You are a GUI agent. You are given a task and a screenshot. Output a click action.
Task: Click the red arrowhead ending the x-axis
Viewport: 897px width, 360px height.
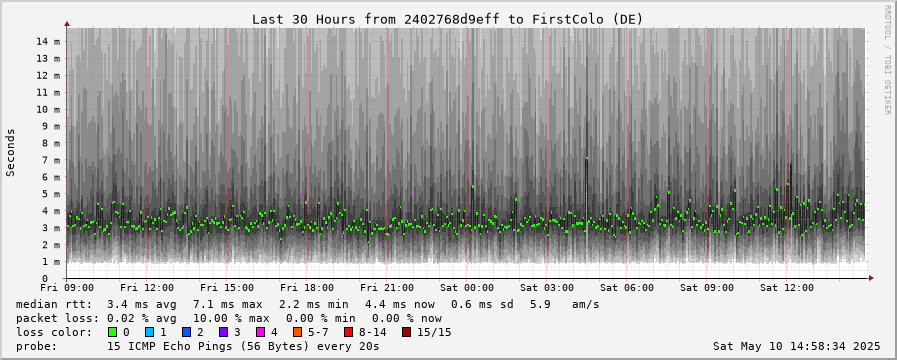pyautogui.click(x=871, y=278)
